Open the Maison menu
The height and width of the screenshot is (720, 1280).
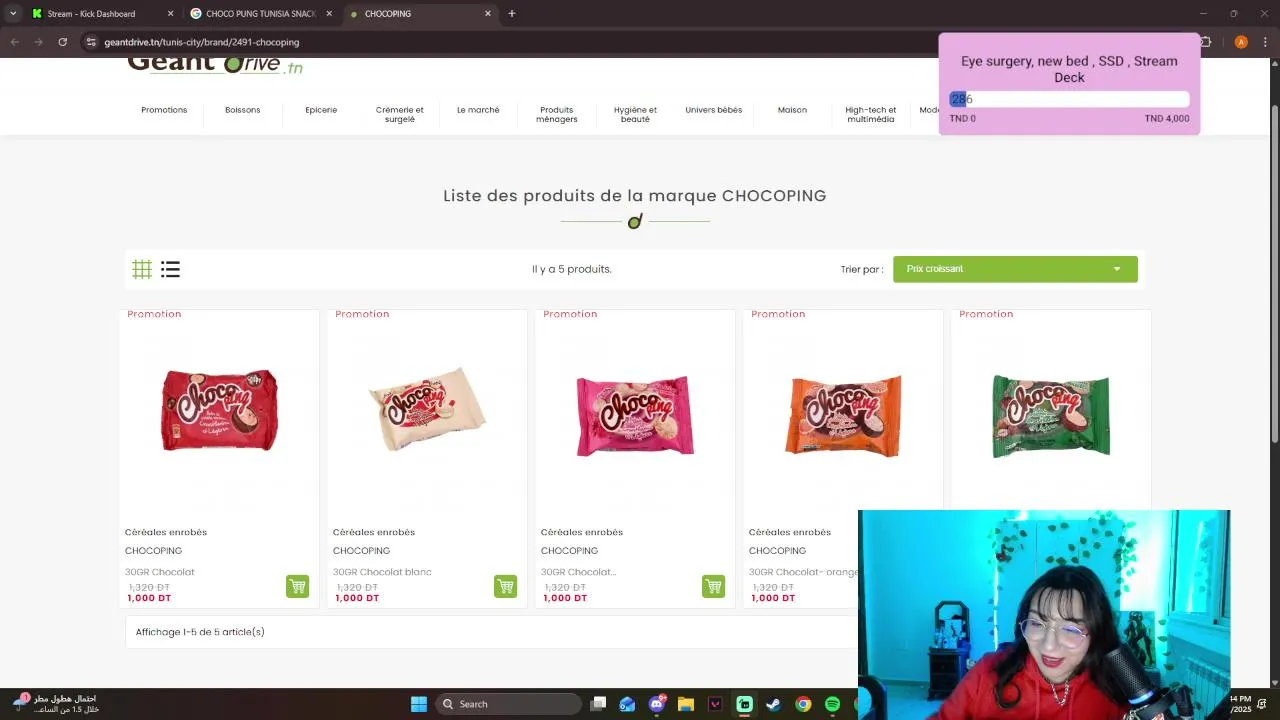(792, 110)
